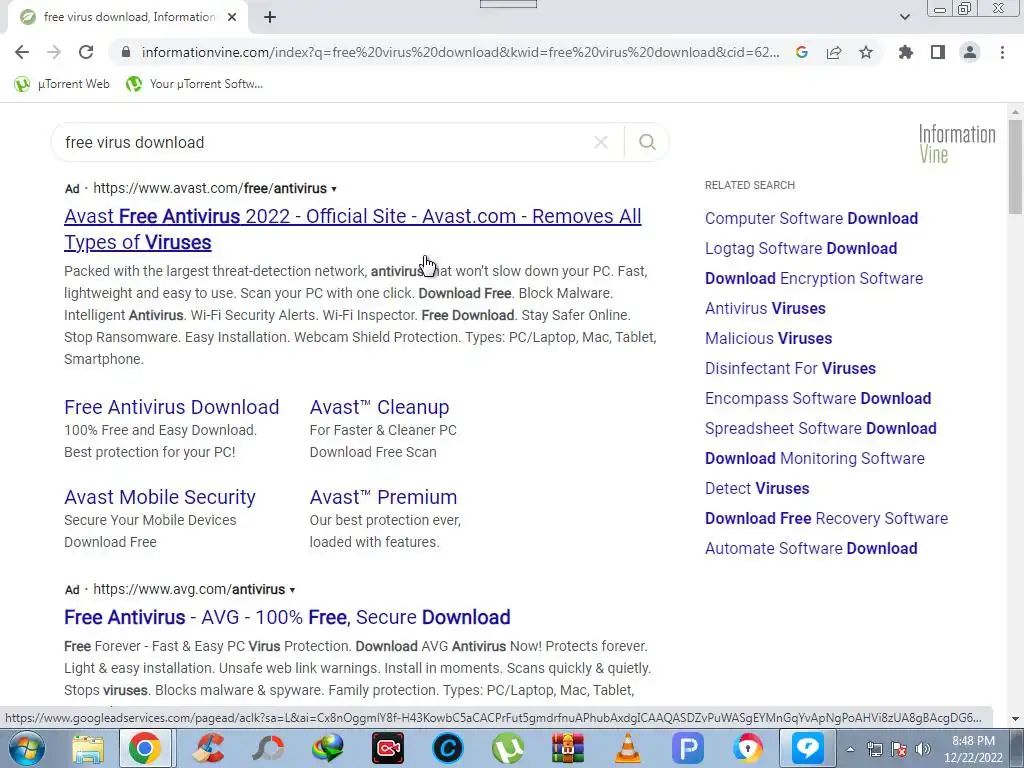Show hidden system tray icons
The height and width of the screenshot is (768, 1024).
point(850,749)
